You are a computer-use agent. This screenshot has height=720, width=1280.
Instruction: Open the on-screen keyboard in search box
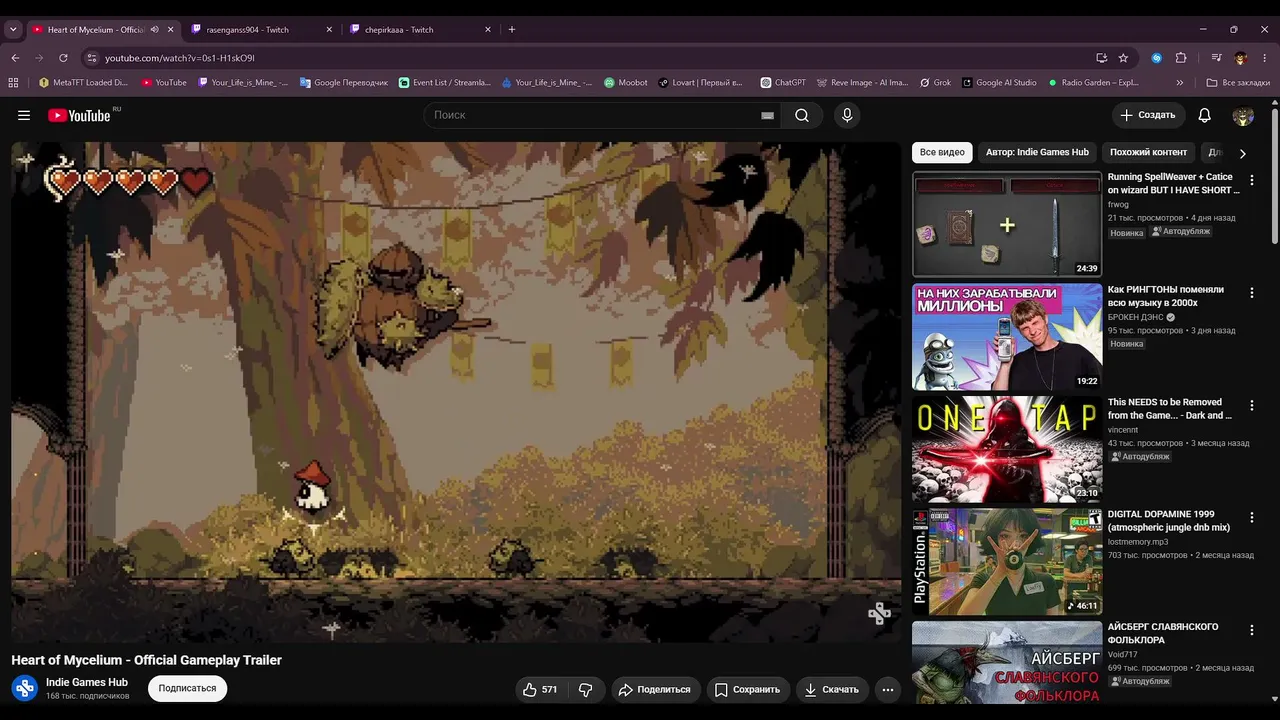[x=767, y=115]
